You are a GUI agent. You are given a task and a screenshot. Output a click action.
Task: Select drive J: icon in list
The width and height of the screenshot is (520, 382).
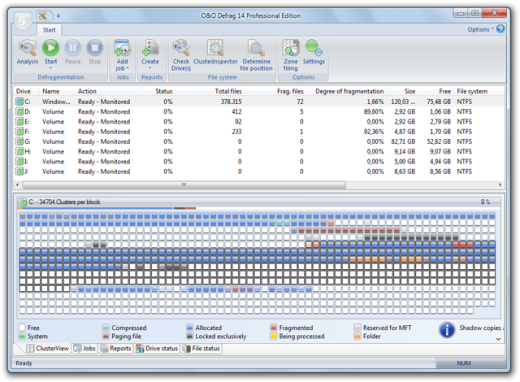coord(20,172)
